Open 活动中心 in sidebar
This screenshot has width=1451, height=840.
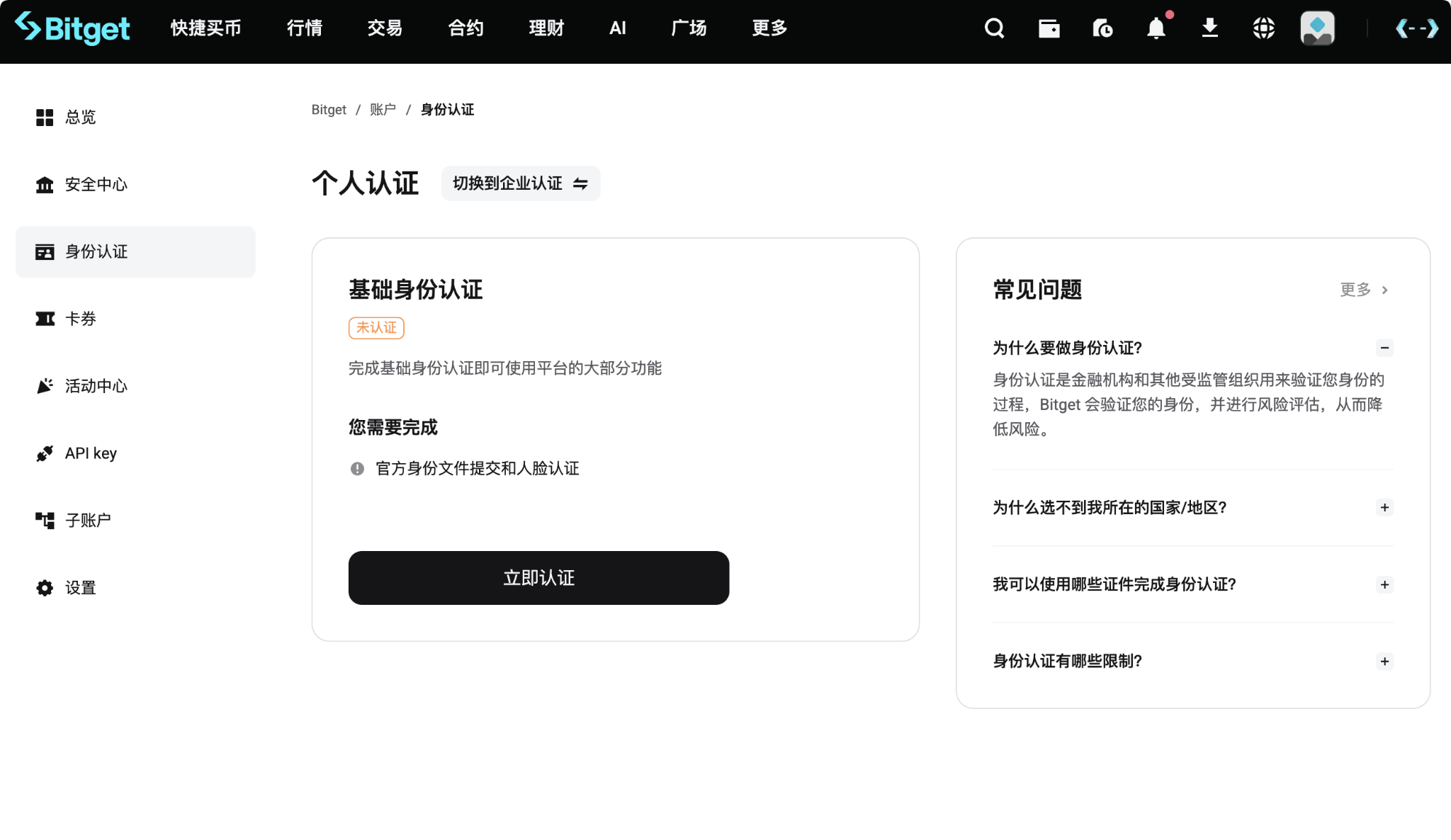click(135, 386)
